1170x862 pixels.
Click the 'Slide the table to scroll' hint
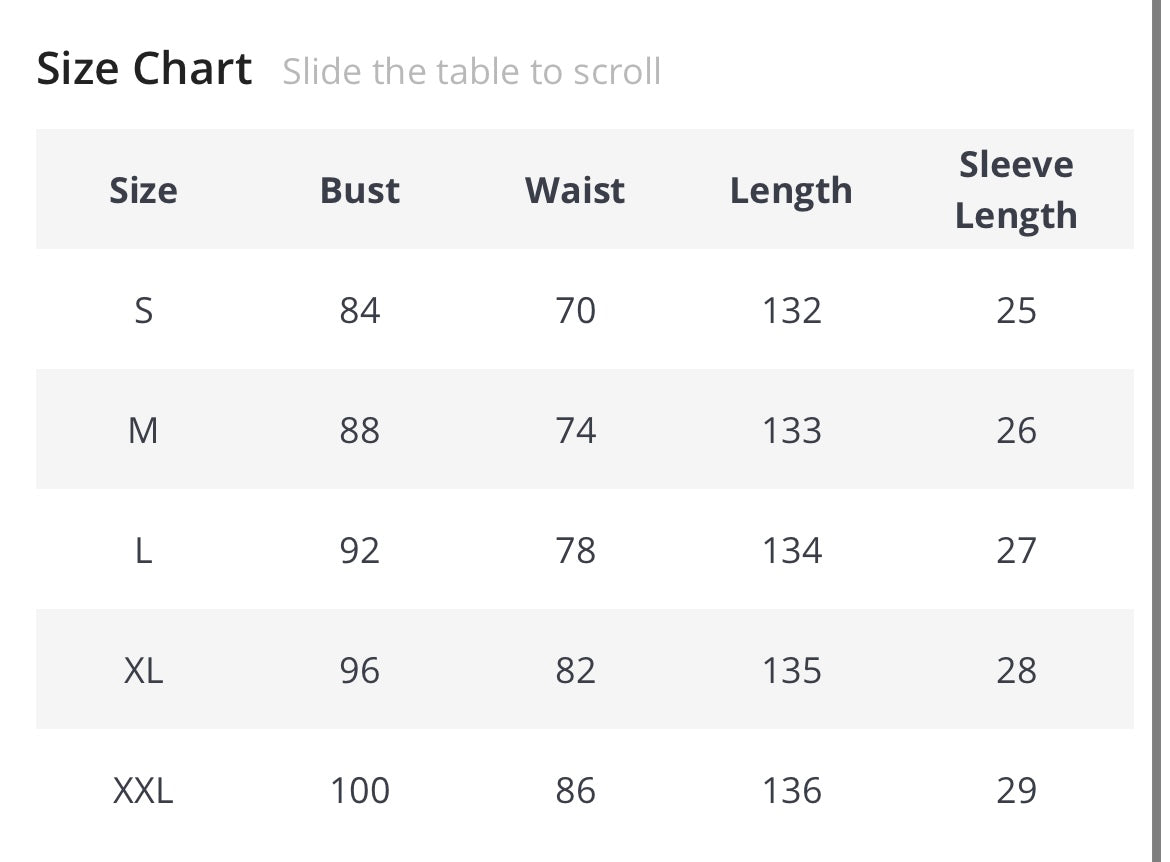tap(471, 72)
